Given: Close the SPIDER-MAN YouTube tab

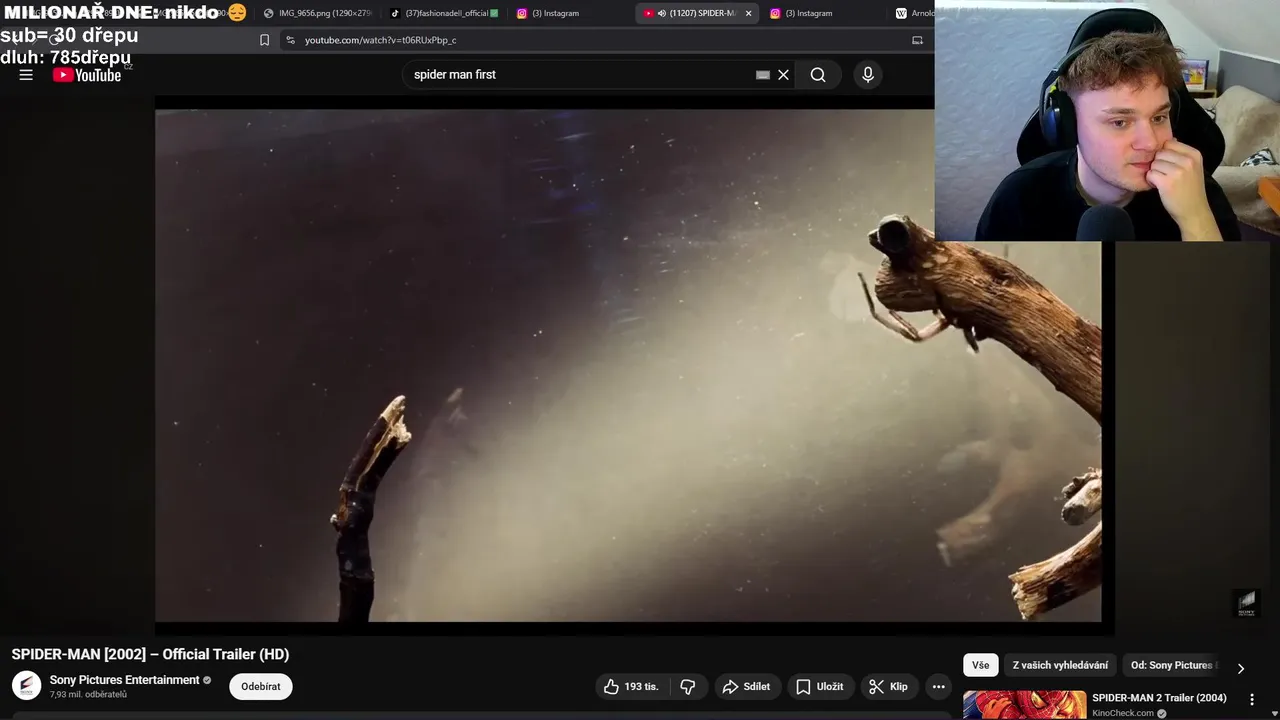Looking at the screenshot, I should click(748, 13).
